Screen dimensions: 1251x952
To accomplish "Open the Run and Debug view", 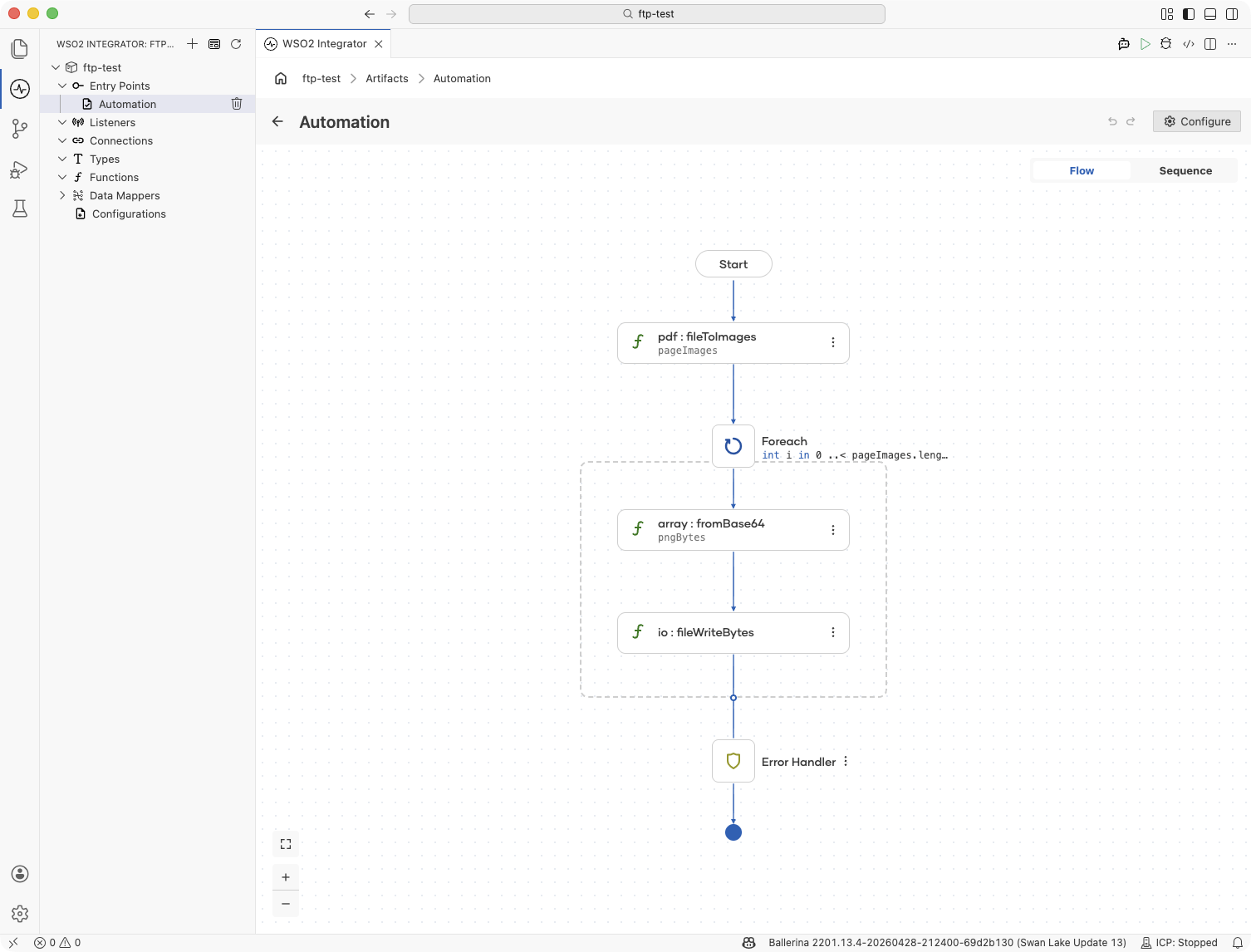I will [x=20, y=169].
